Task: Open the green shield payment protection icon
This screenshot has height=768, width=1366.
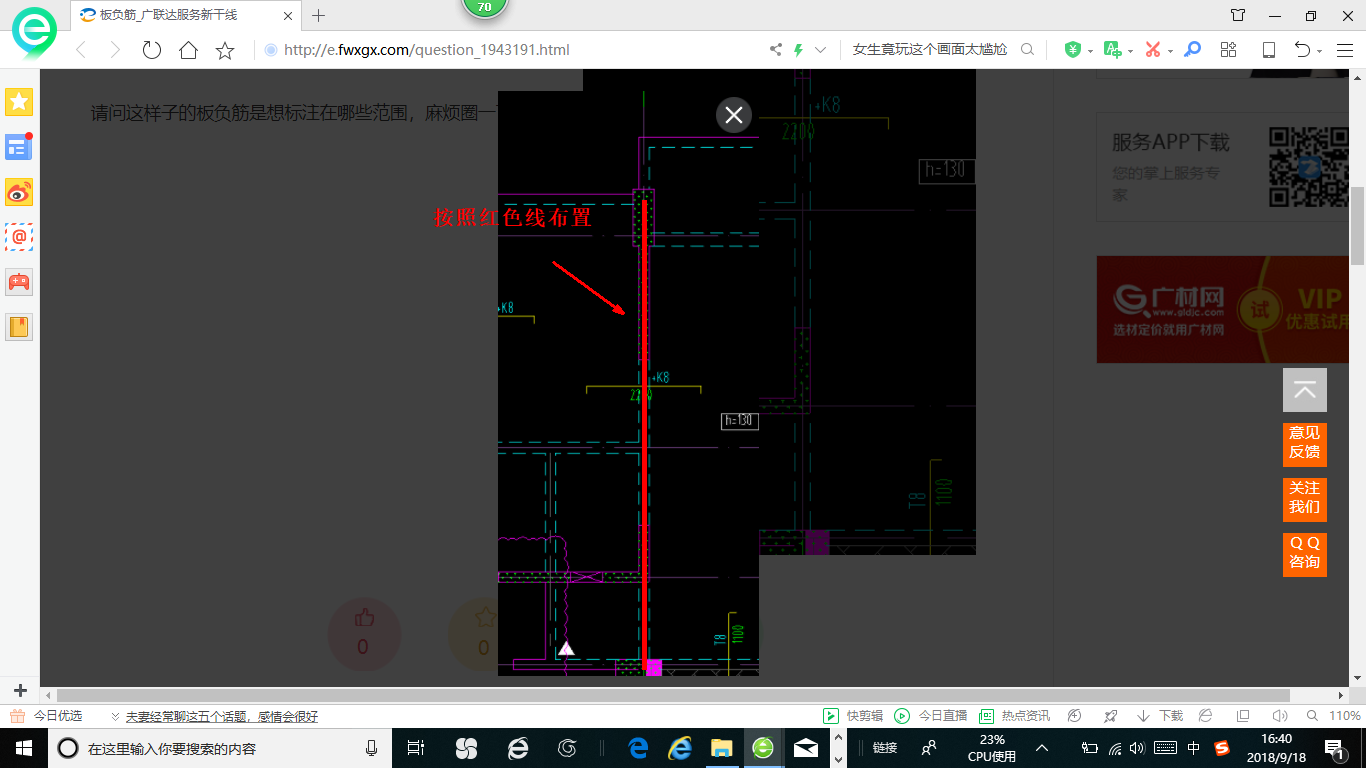Action: [1073, 49]
